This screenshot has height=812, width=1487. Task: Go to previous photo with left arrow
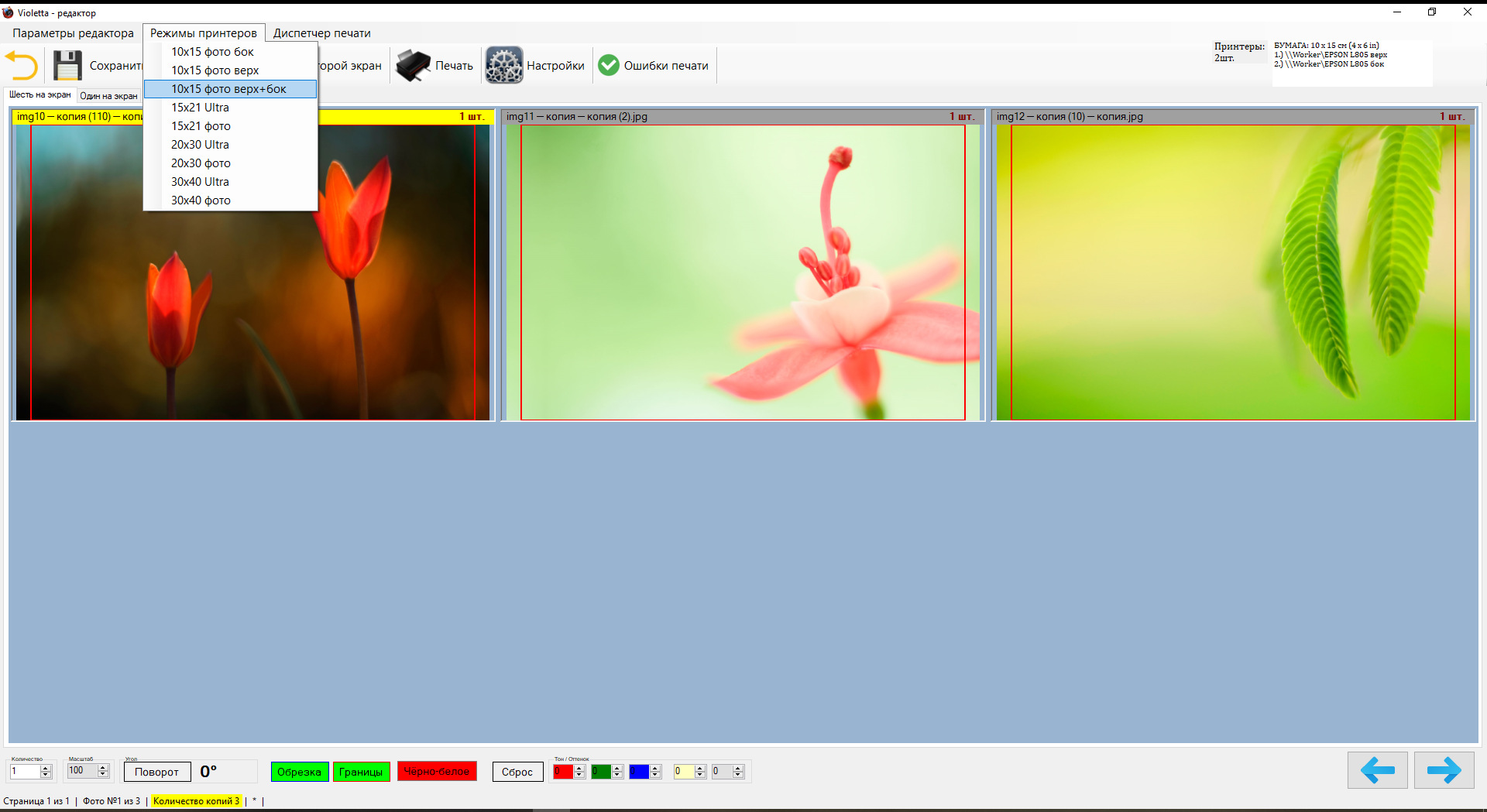[x=1377, y=770]
